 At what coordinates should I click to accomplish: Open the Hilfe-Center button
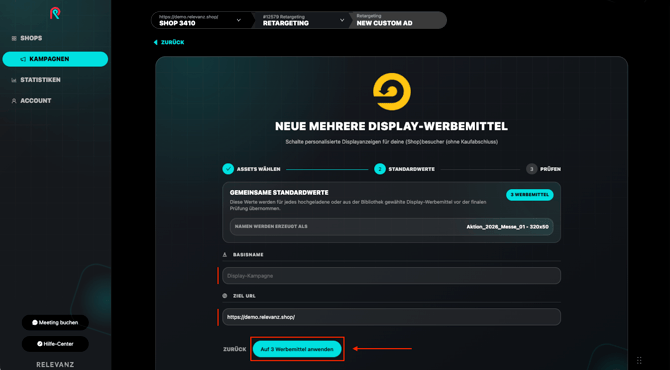pos(55,344)
